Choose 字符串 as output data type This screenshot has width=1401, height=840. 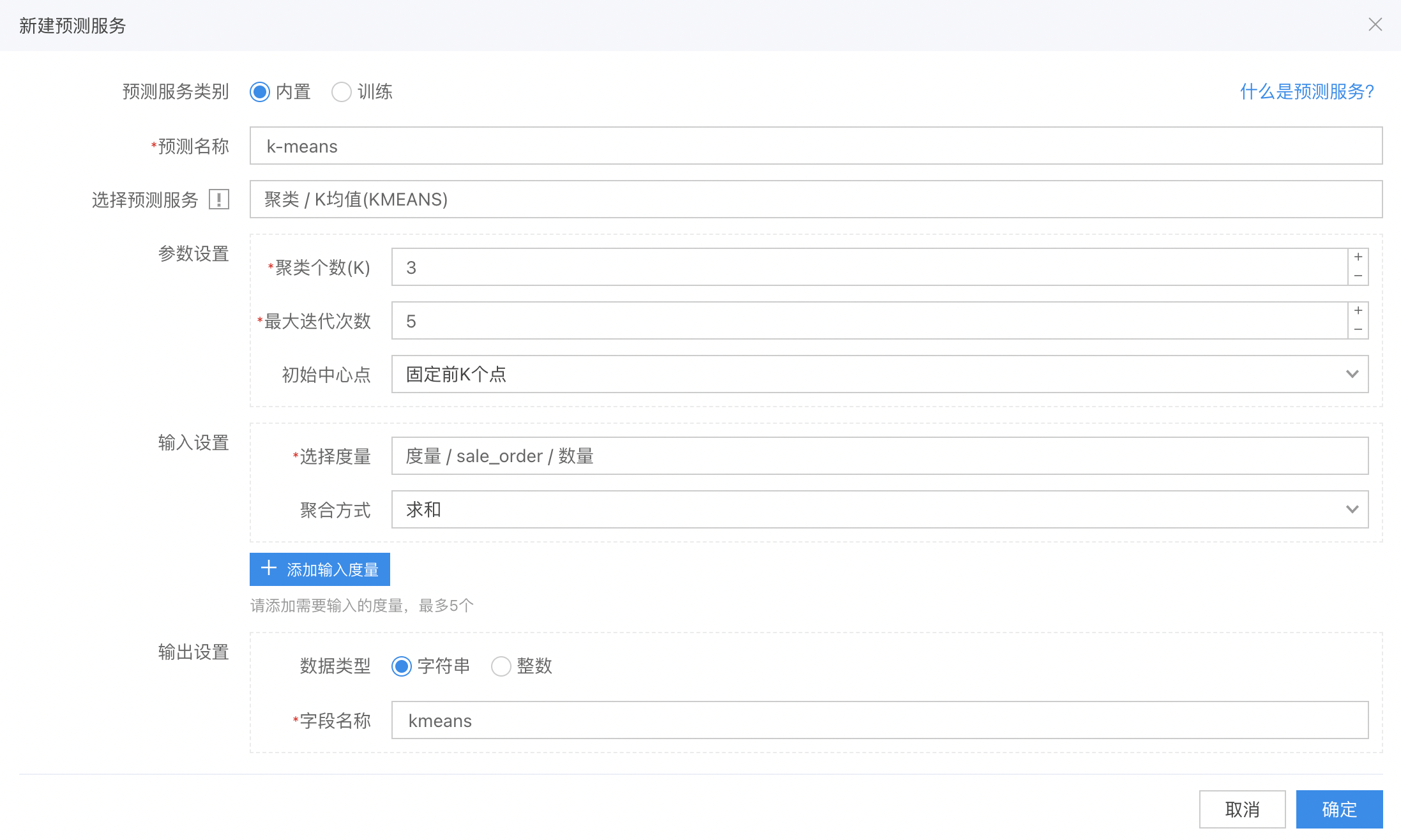point(402,666)
